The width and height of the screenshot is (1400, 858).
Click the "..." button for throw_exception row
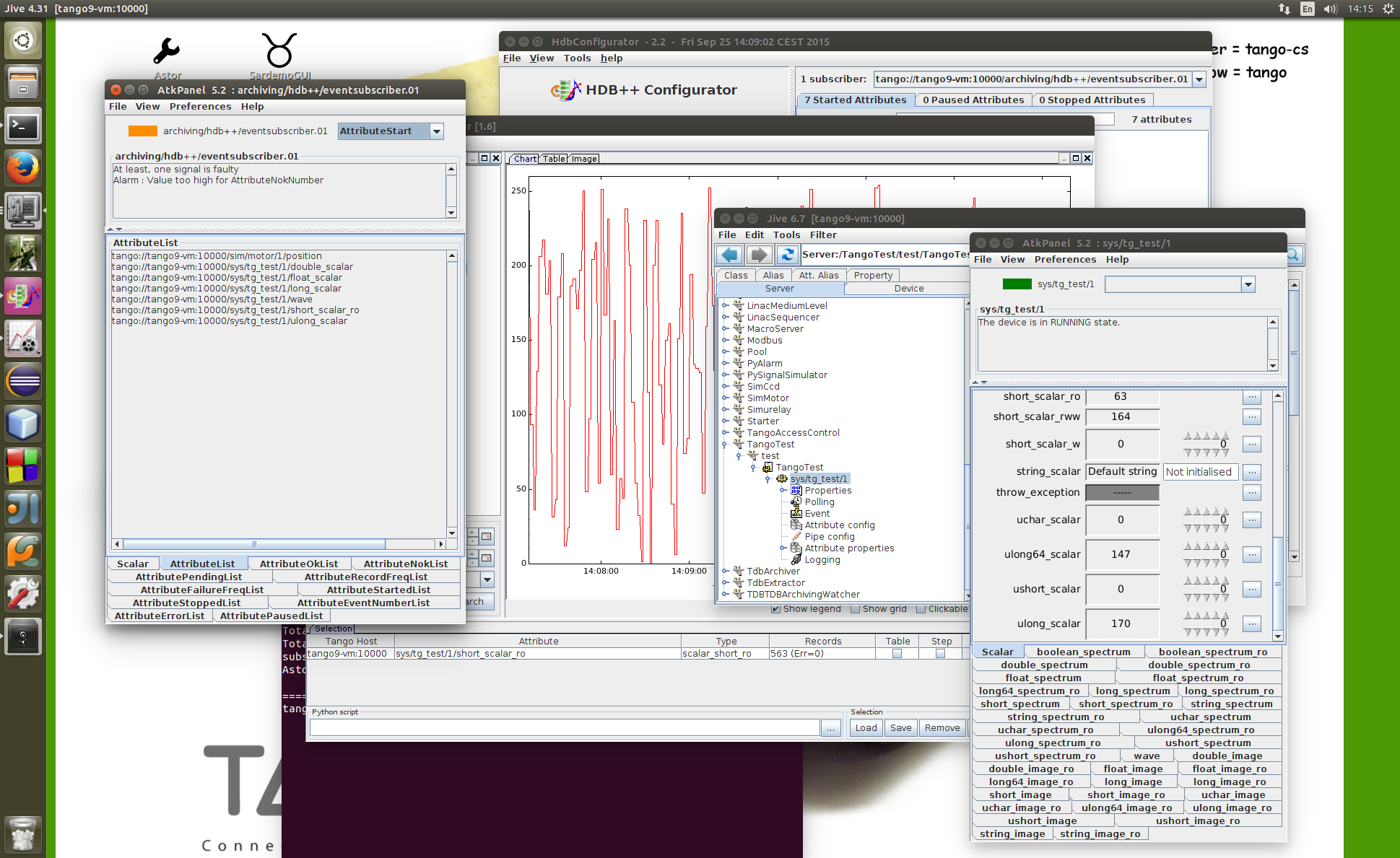[x=1252, y=493]
